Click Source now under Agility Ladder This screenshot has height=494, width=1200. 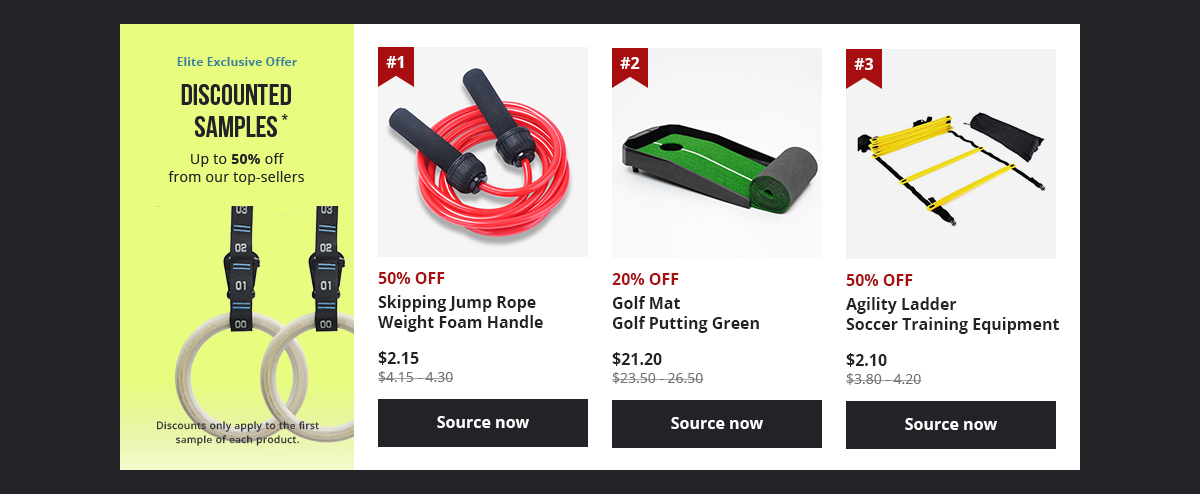pos(951,425)
